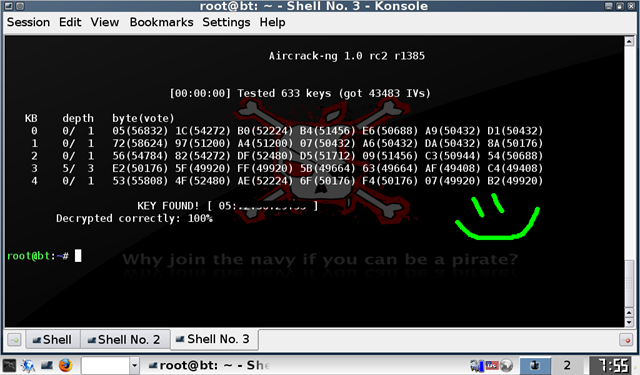This screenshot has width=640, height=375.
Task: Open the Firefox browser from the panel
Action: tap(65, 365)
